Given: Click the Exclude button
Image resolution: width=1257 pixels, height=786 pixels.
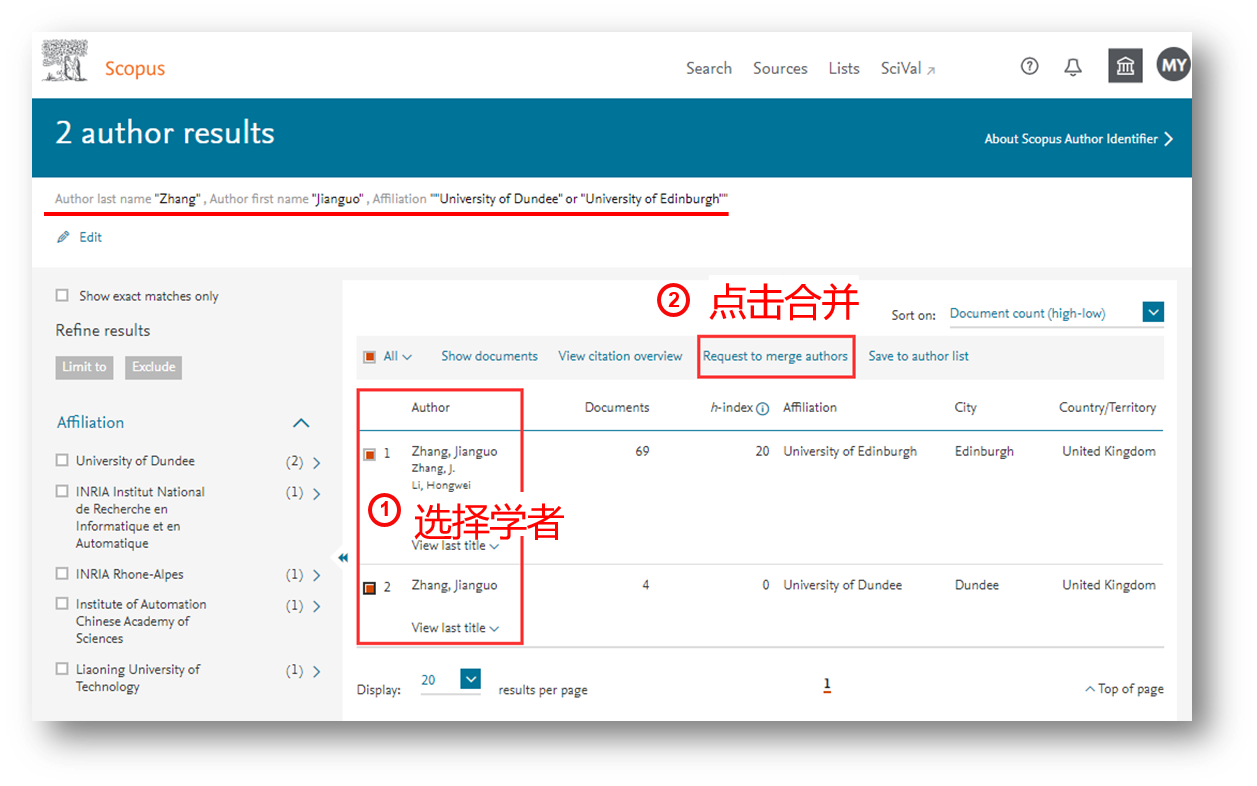Looking at the screenshot, I should tap(154, 367).
